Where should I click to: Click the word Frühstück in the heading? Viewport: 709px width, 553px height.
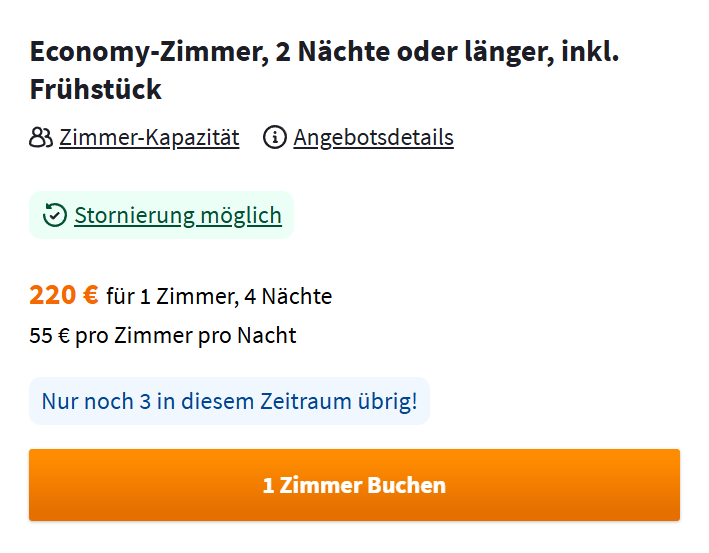click(95, 89)
